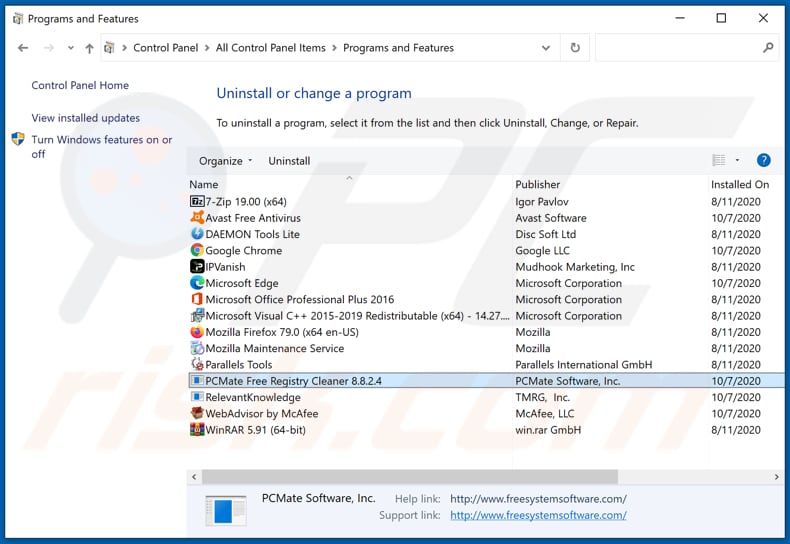
Task: Expand the address bar history dropdown
Action: (546, 48)
